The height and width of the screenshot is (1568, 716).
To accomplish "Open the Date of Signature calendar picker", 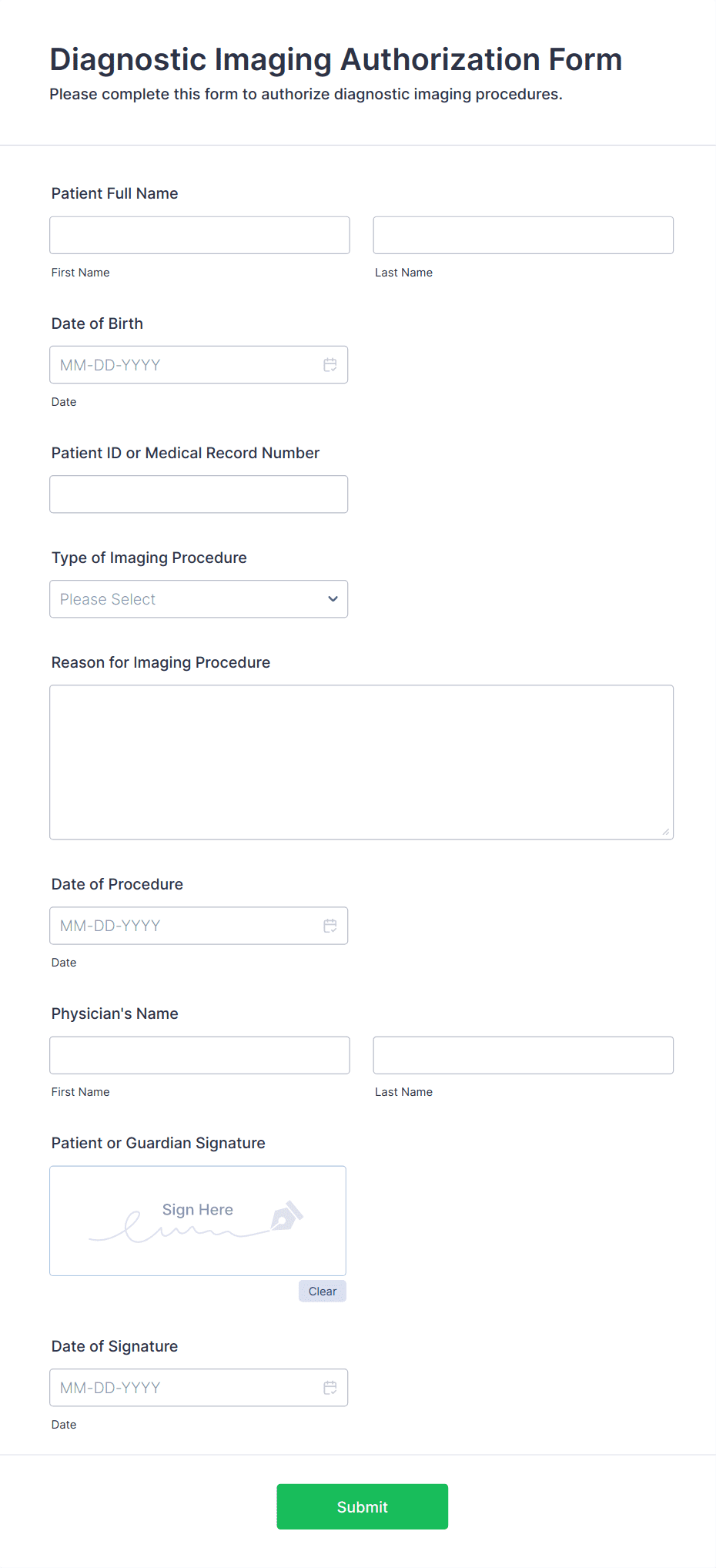I will (330, 1387).
